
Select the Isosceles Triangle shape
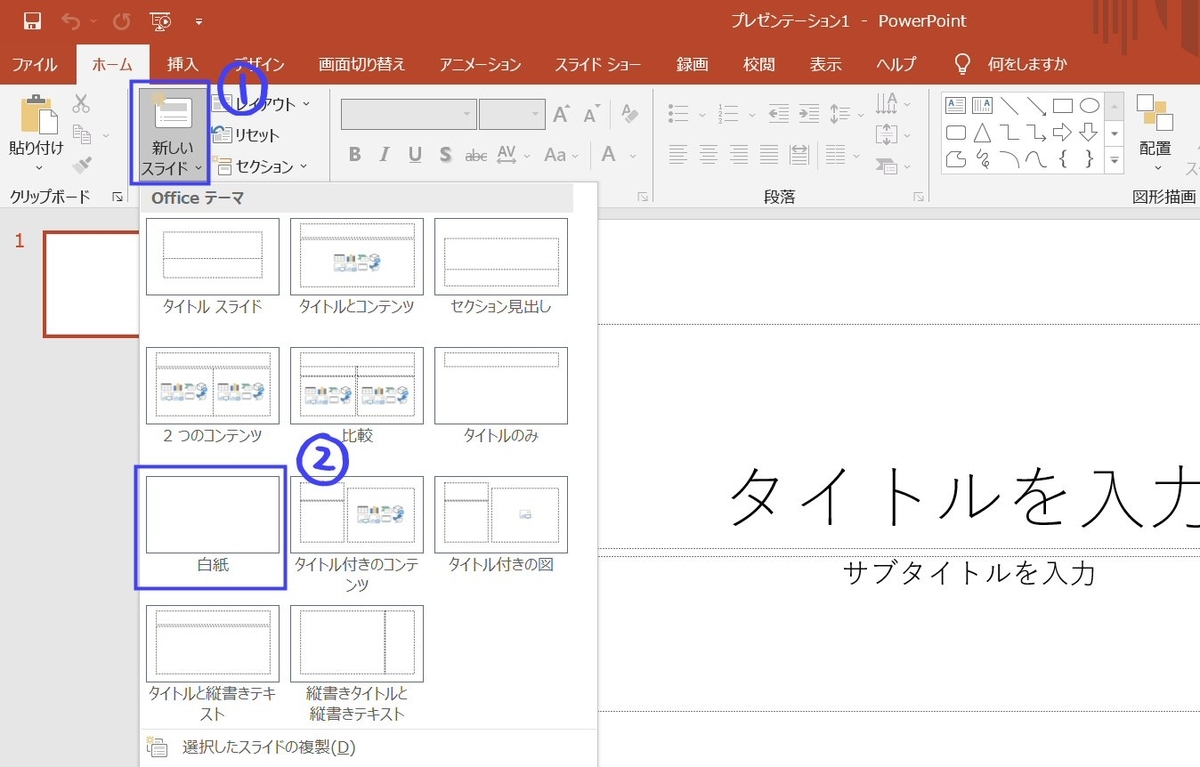(983, 132)
